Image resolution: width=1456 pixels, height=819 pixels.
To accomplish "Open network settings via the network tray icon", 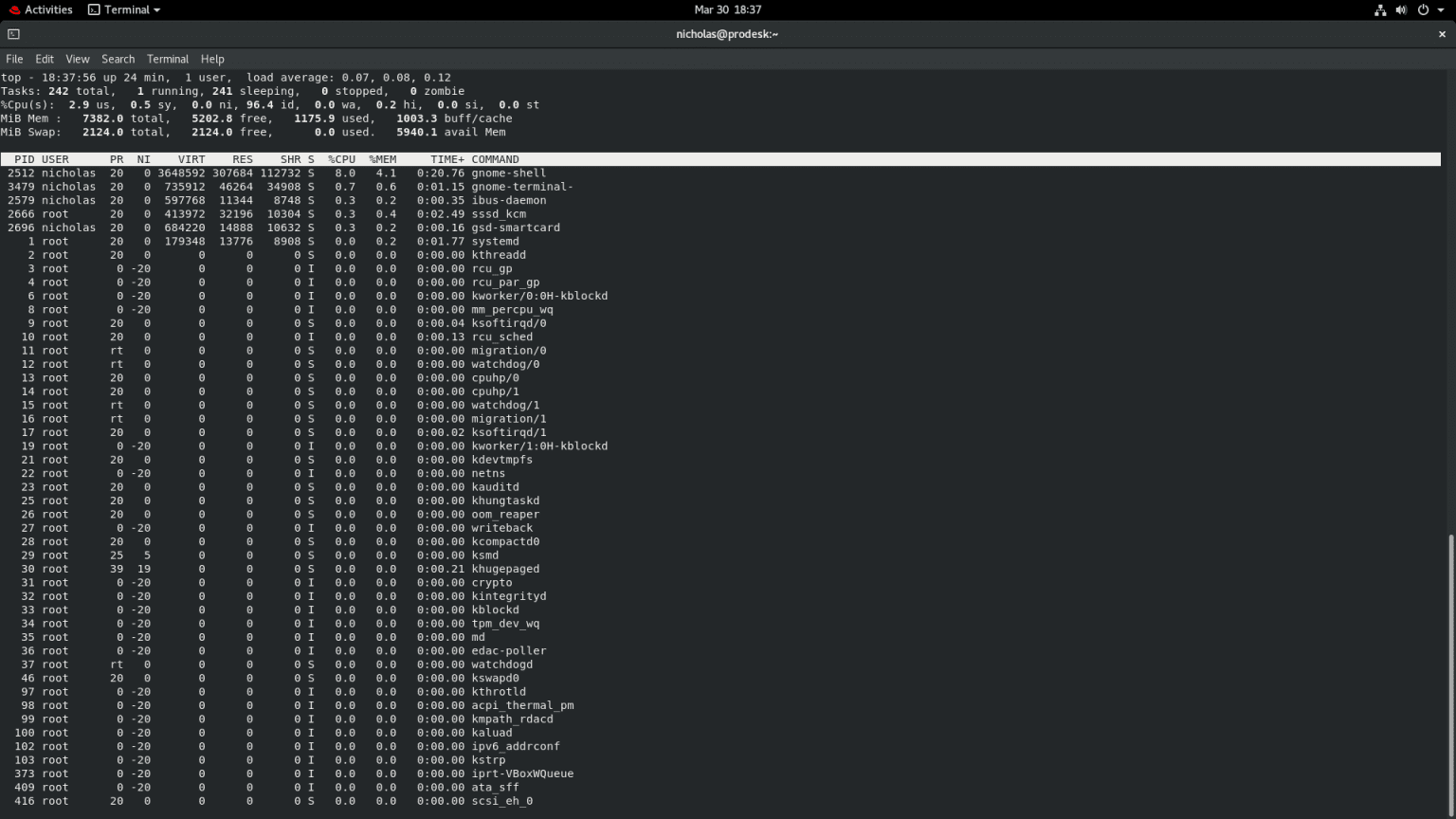I will (1379, 9).
